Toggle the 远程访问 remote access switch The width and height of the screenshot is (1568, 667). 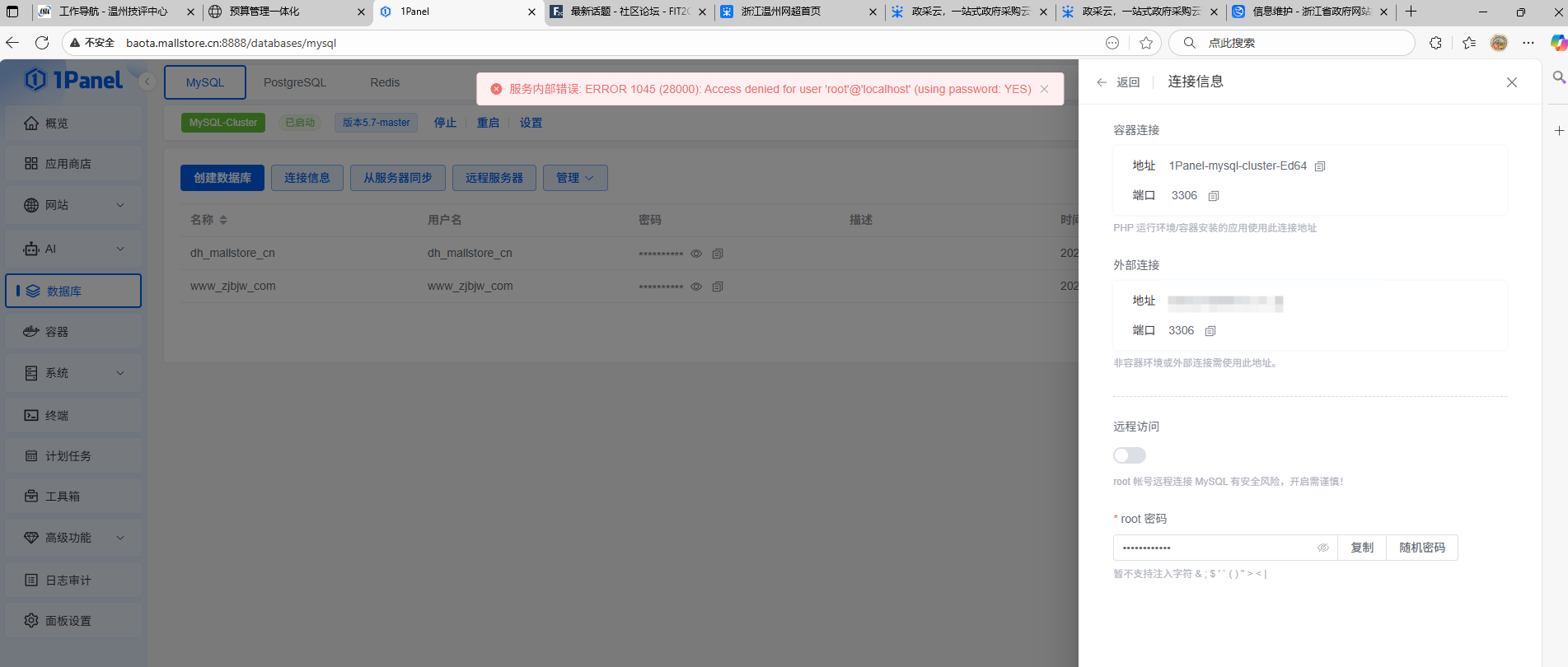pos(1130,455)
